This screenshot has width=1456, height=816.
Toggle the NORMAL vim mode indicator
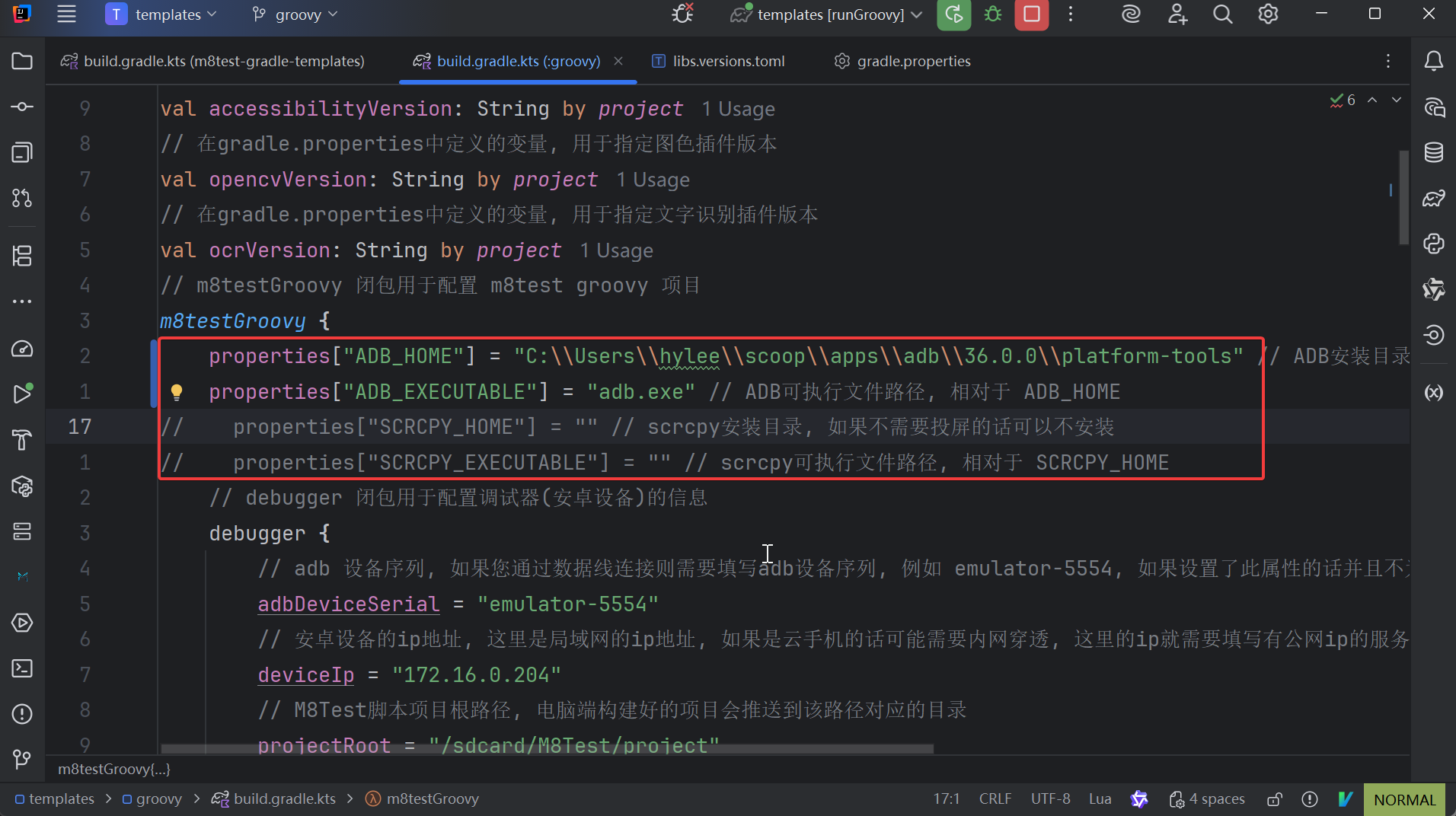pyautogui.click(x=1403, y=799)
